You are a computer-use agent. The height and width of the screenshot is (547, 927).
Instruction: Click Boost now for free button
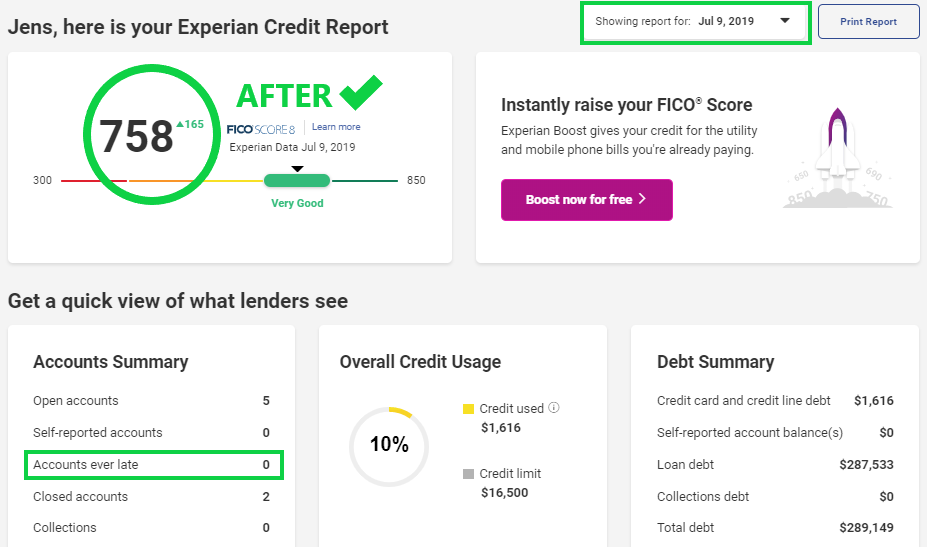(x=586, y=200)
